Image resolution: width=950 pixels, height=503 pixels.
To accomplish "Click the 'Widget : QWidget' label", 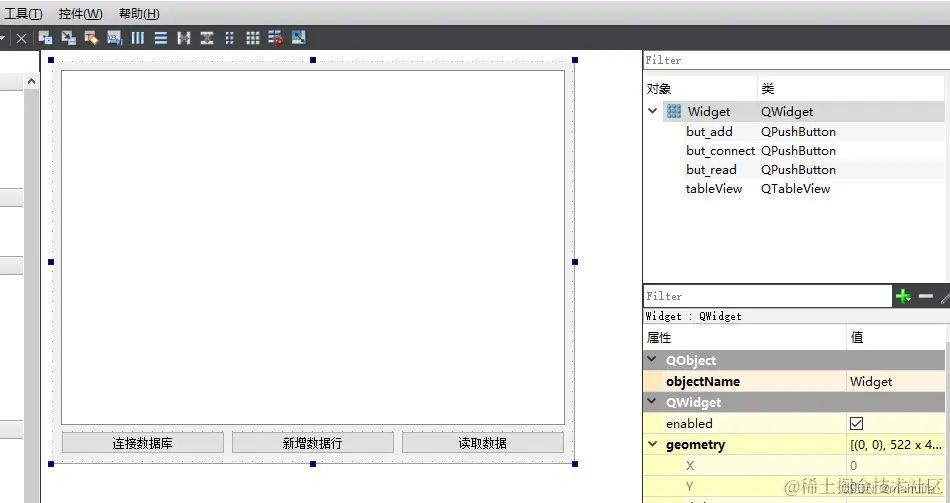I will [693, 316].
